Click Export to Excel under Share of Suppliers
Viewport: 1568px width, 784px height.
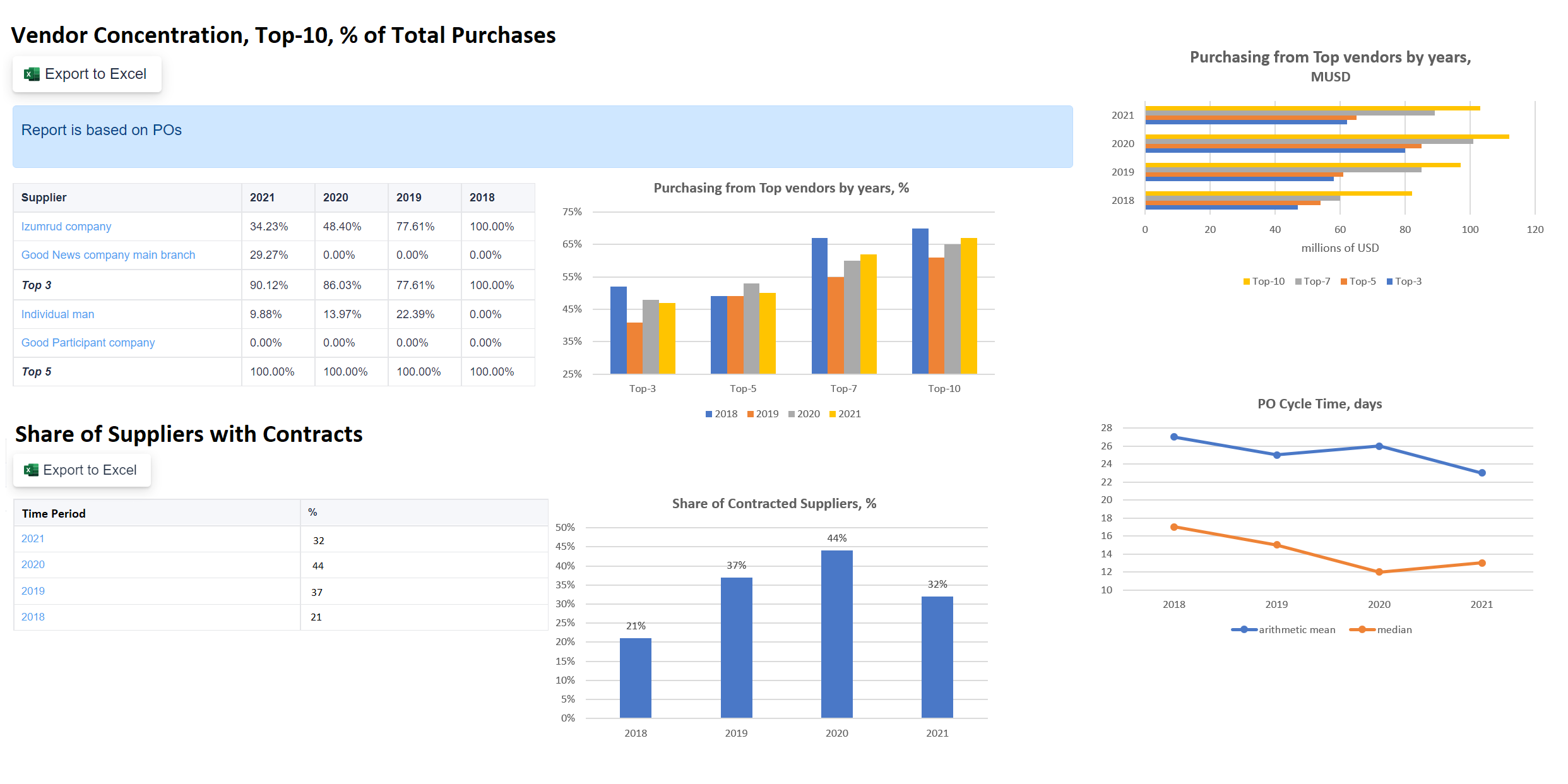(x=90, y=470)
